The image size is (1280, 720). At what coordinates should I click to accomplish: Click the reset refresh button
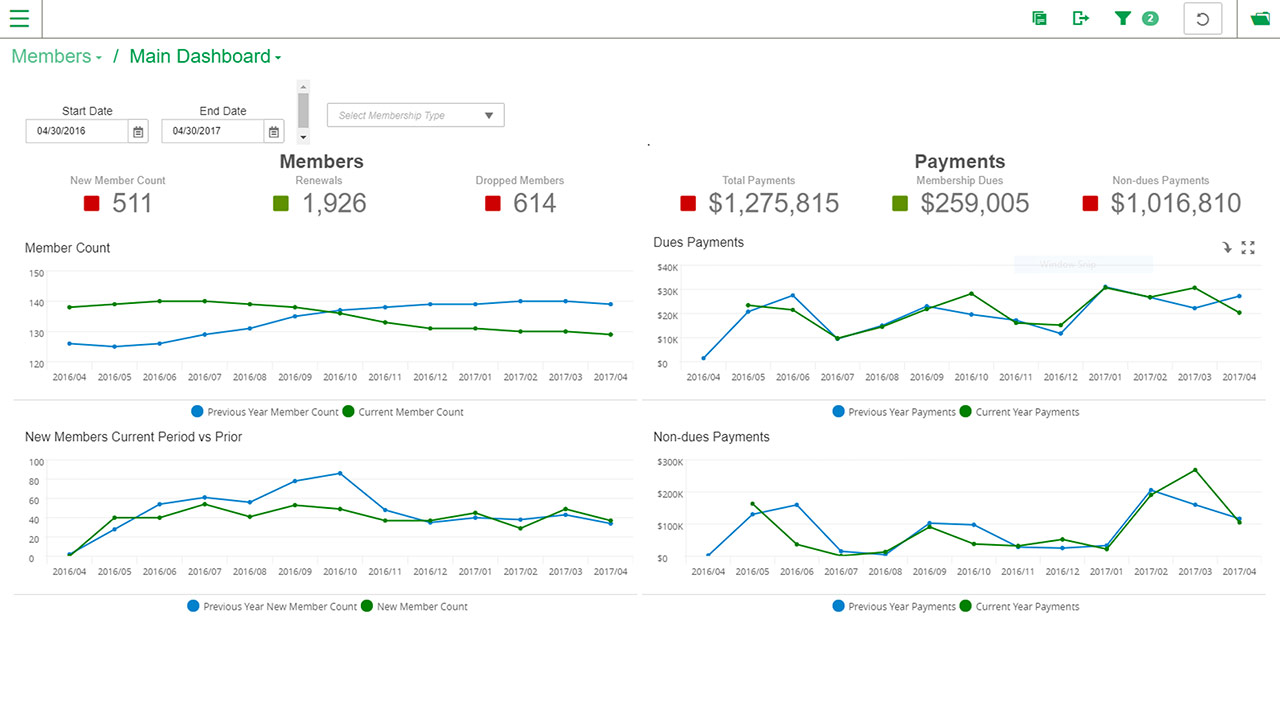[x=1203, y=19]
